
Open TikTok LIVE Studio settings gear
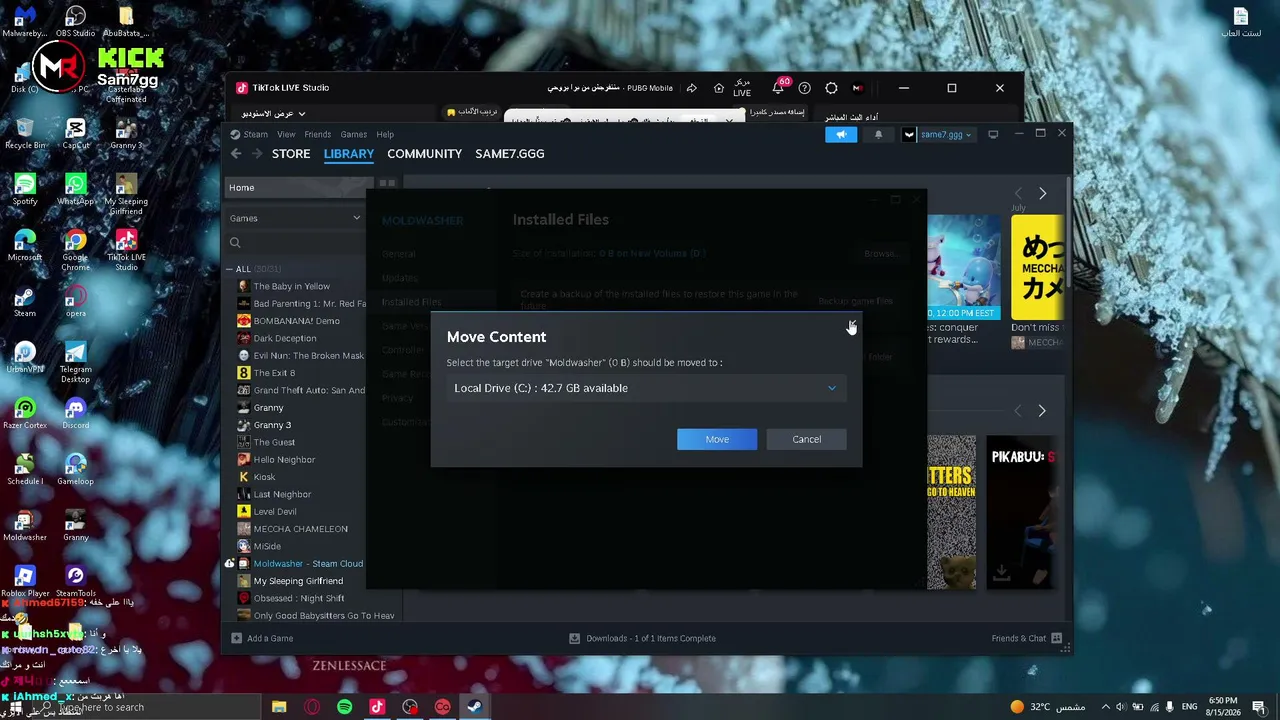(x=831, y=88)
